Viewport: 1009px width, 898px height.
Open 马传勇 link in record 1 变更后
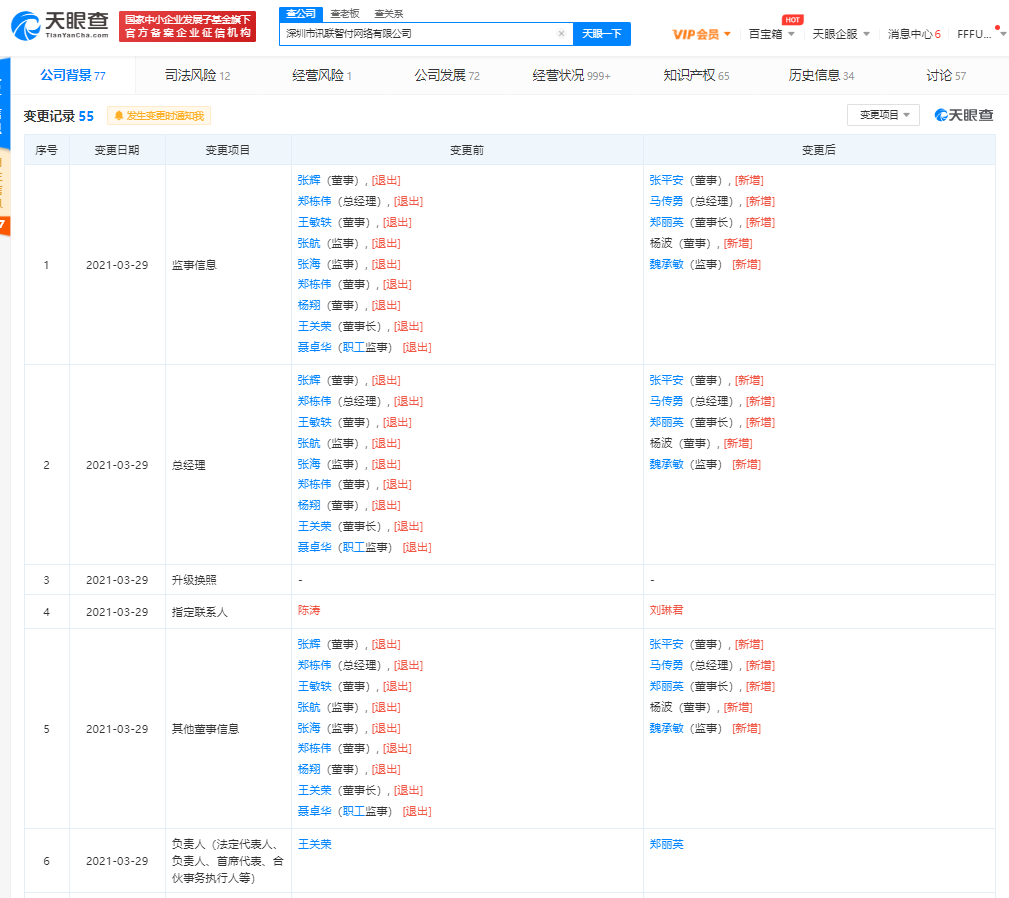[666, 201]
